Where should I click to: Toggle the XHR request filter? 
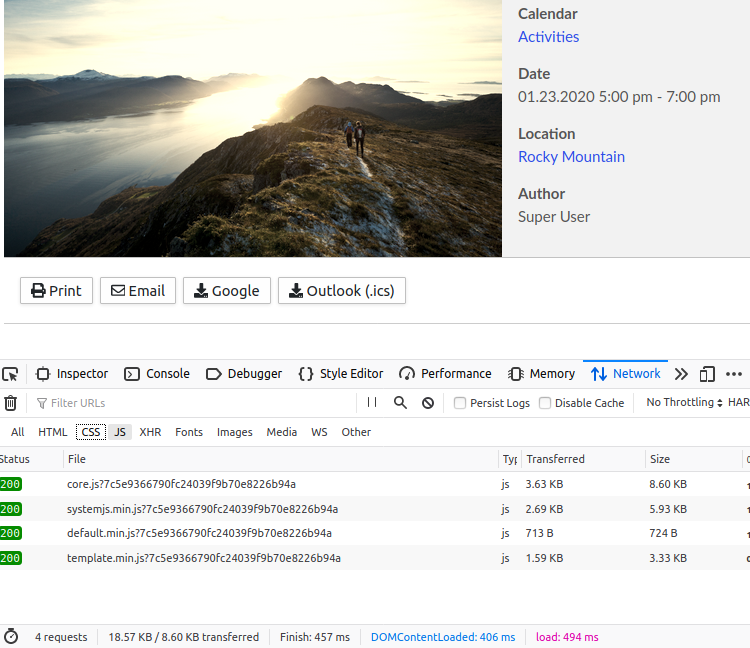pos(150,432)
